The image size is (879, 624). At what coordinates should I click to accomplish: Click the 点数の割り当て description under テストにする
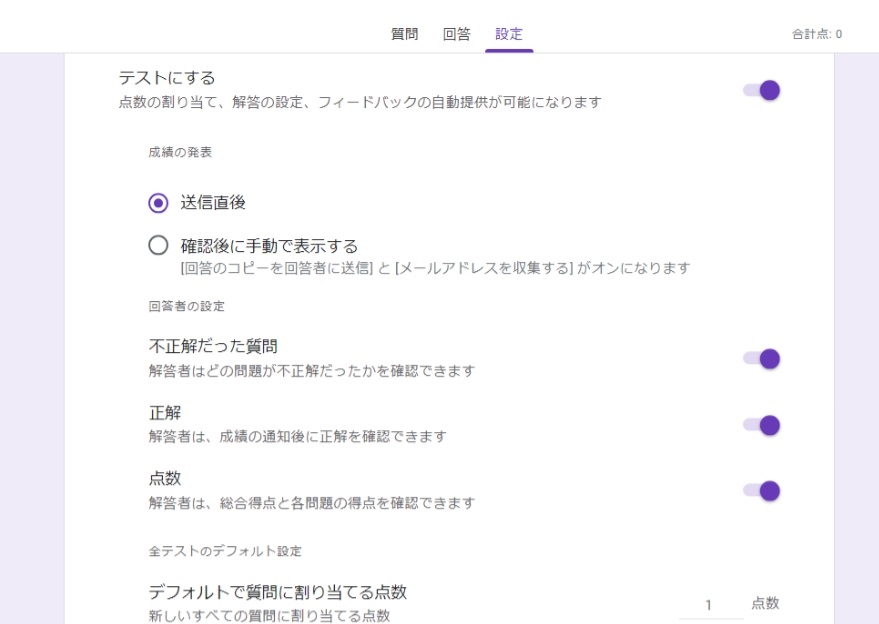pos(360,103)
